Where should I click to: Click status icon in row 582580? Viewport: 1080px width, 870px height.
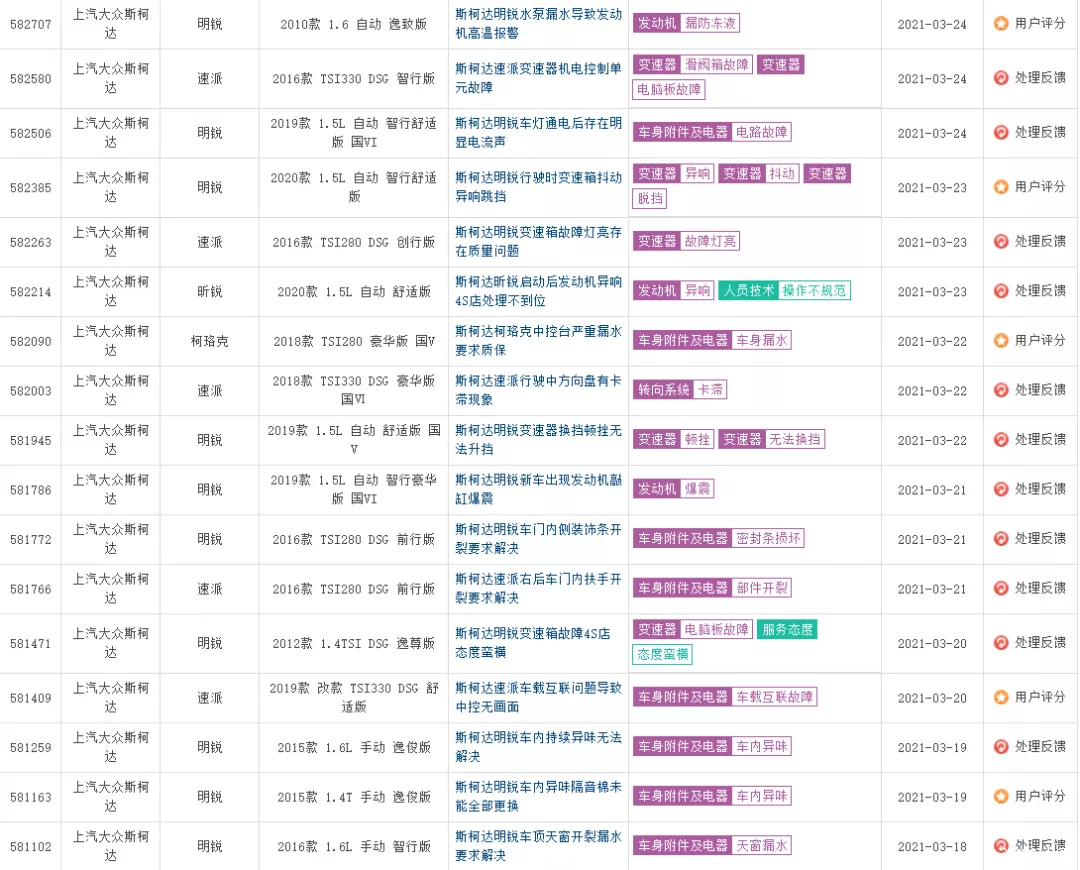[1001, 78]
